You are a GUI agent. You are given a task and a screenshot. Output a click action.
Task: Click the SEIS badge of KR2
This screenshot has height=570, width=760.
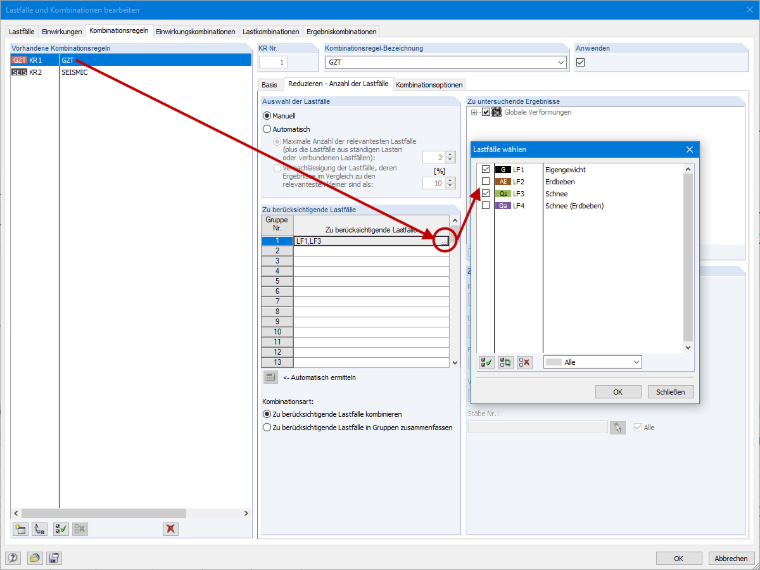pos(20,72)
